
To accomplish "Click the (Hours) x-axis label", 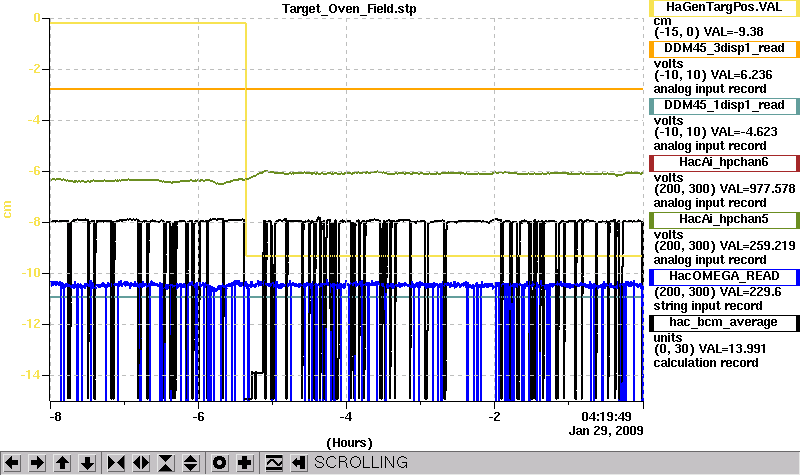I will 349,442.
